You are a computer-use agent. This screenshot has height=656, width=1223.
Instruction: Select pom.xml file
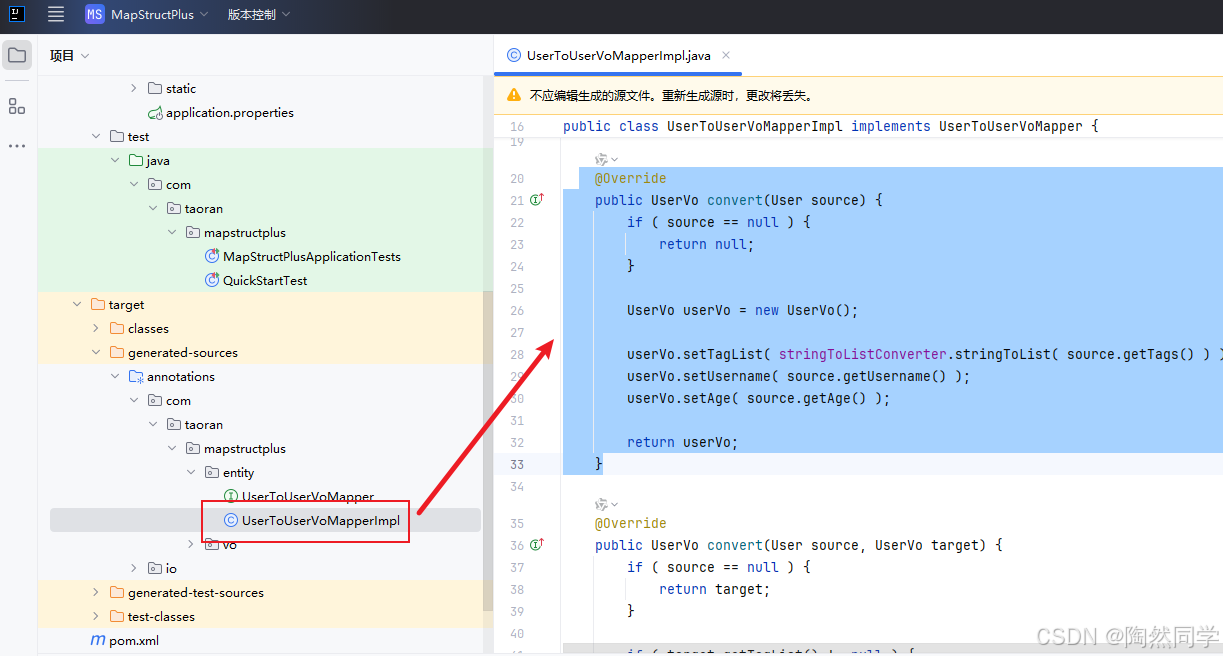click(134, 641)
